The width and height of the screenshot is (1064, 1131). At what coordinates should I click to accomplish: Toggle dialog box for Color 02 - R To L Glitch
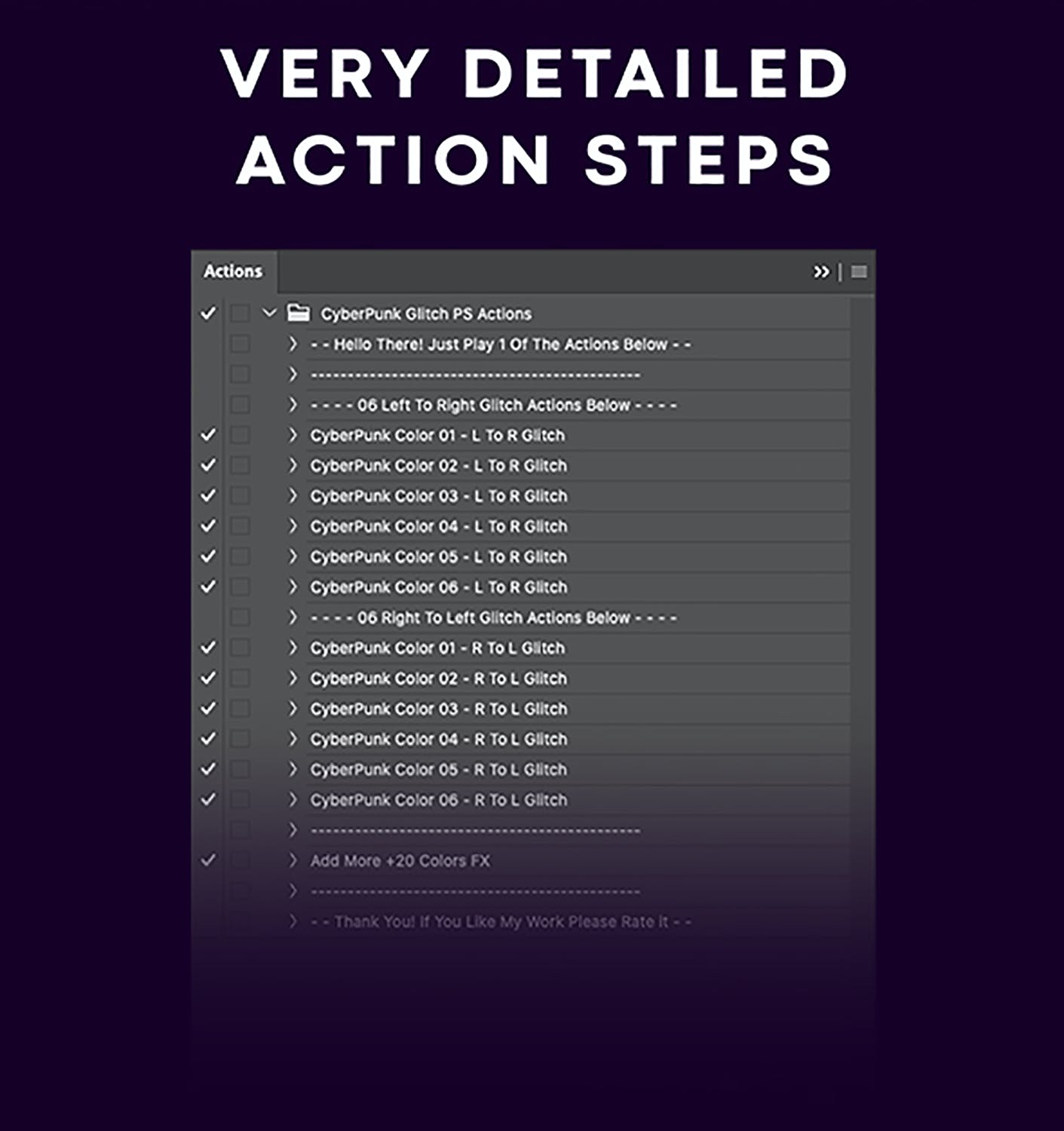[240, 678]
